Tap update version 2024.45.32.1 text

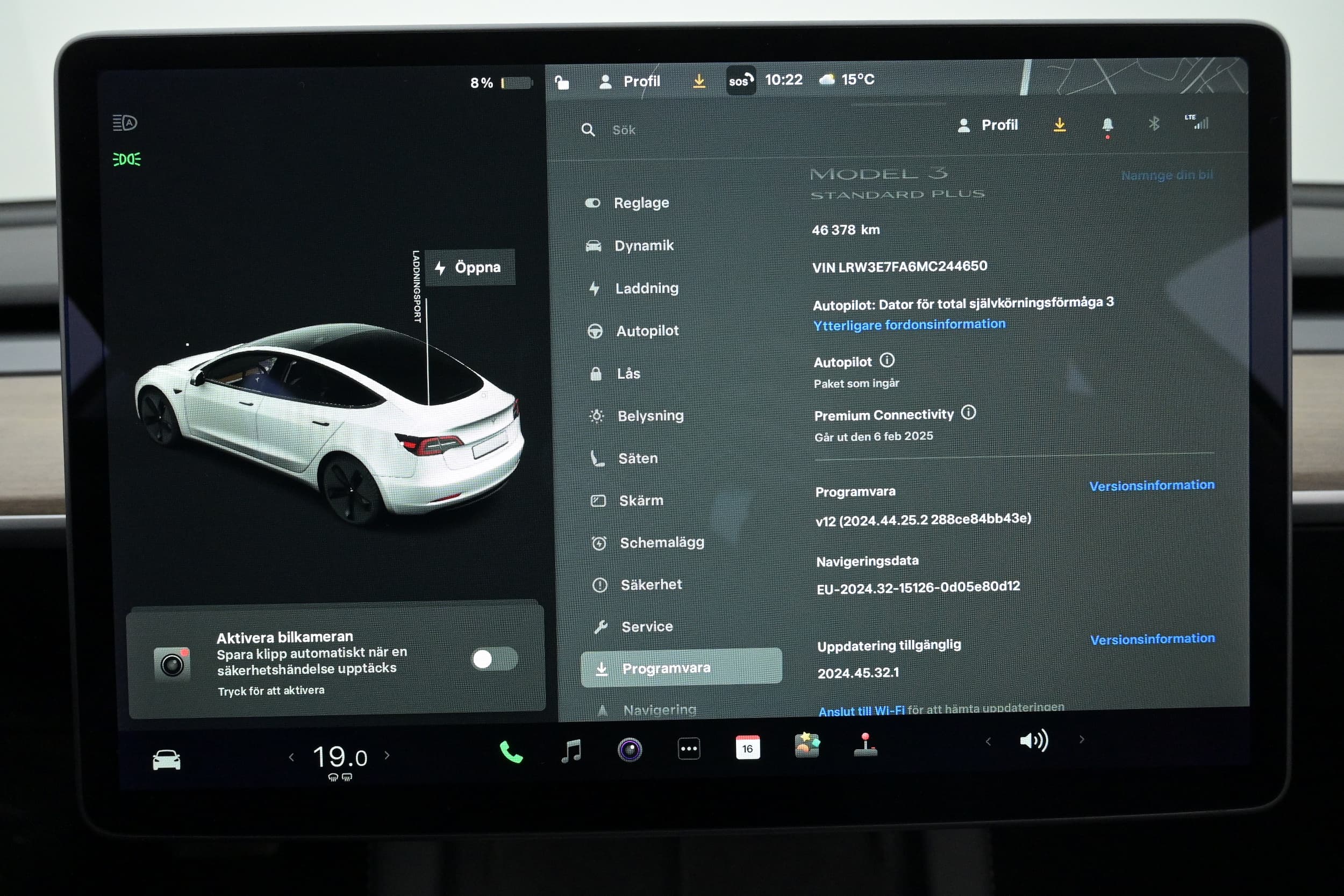click(857, 672)
